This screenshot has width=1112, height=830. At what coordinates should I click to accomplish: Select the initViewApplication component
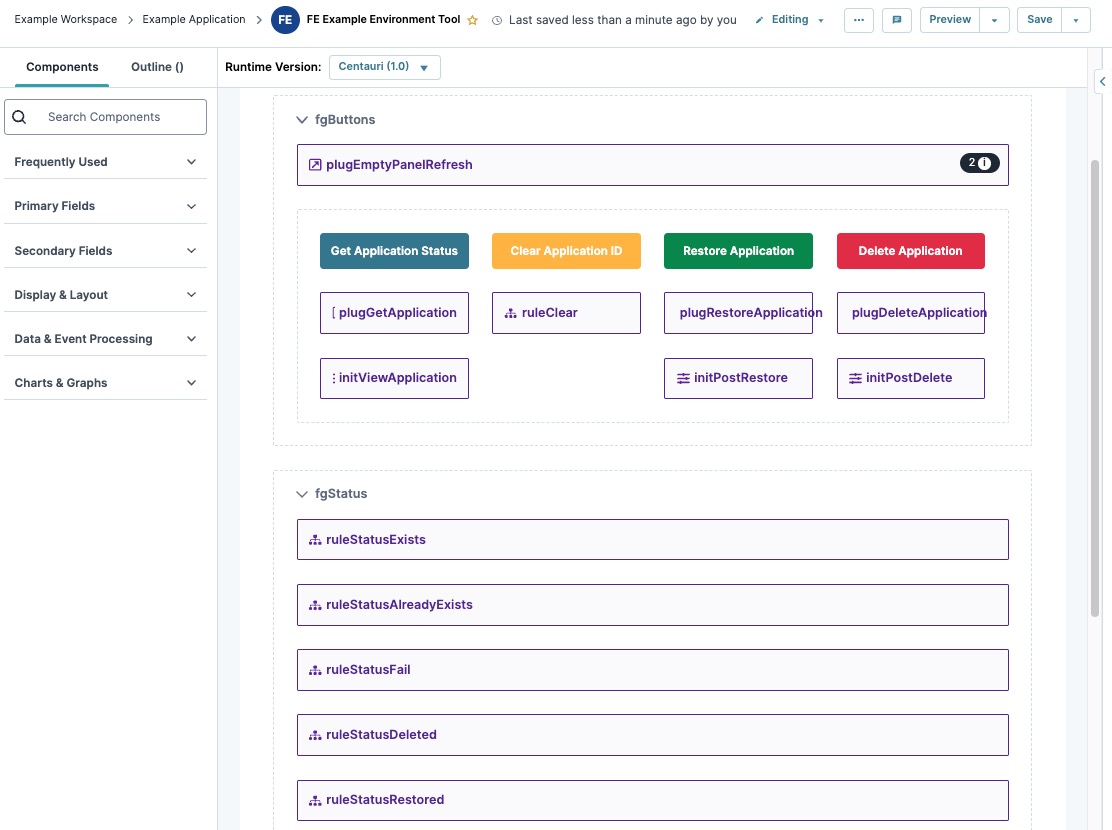pos(394,378)
